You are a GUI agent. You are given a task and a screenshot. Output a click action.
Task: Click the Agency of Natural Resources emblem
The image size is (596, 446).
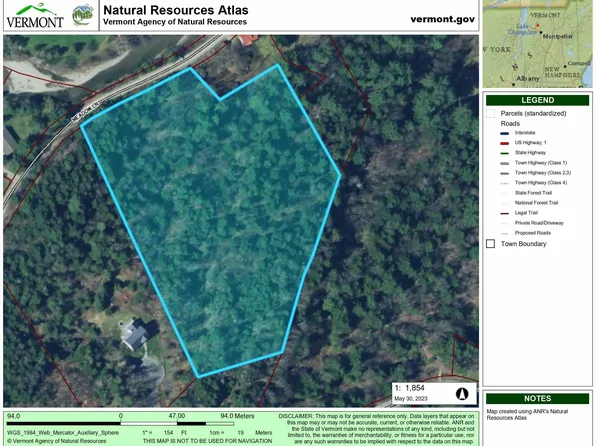(83, 15)
